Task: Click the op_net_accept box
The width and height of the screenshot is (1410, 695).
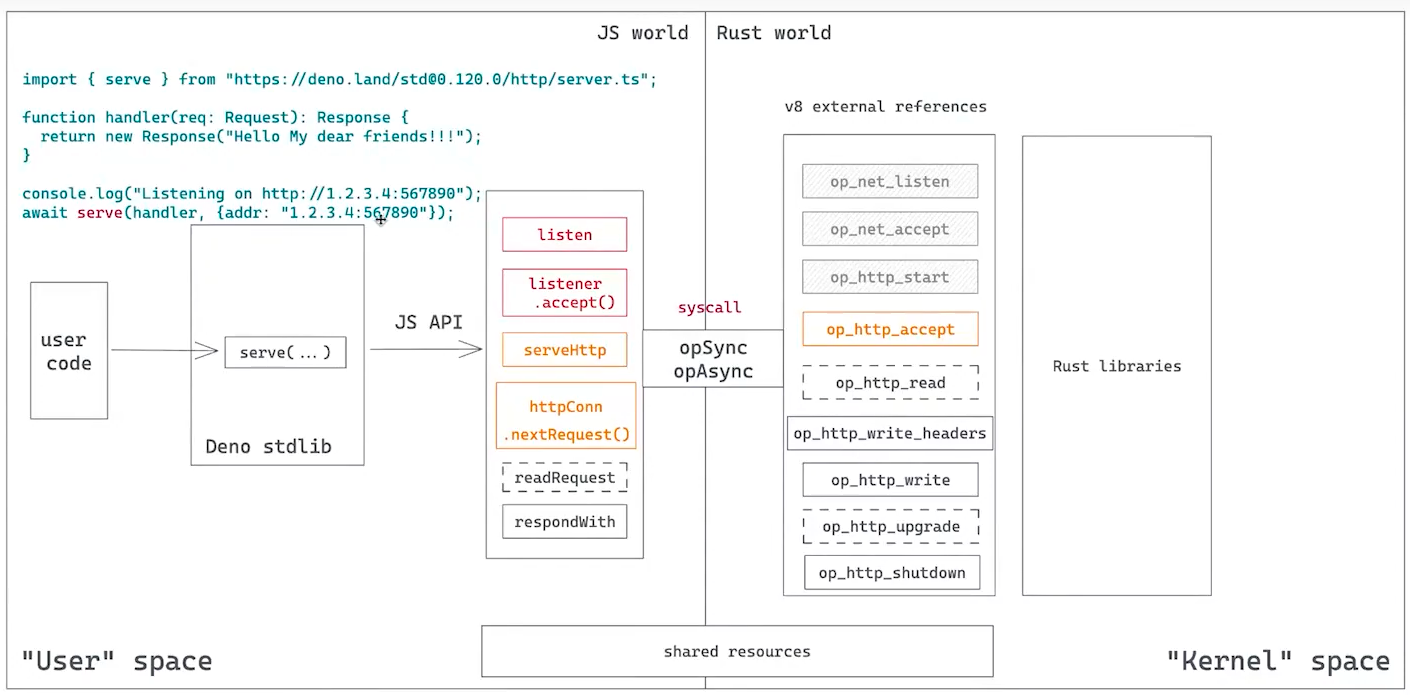Action: click(x=889, y=229)
